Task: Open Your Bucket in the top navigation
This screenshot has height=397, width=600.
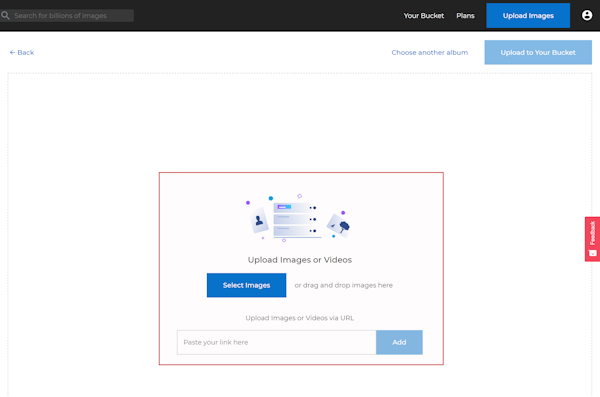Action: pyautogui.click(x=424, y=16)
